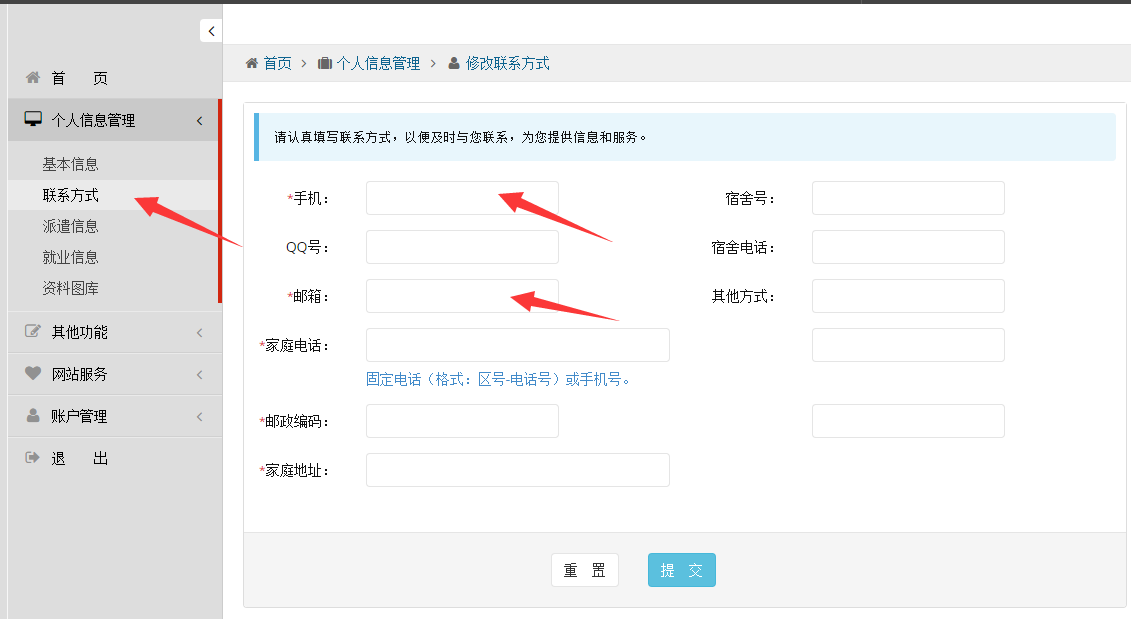The image size is (1131, 619).
Task: Select 派遣信息 in the sidebar
Action: click(x=70, y=226)
